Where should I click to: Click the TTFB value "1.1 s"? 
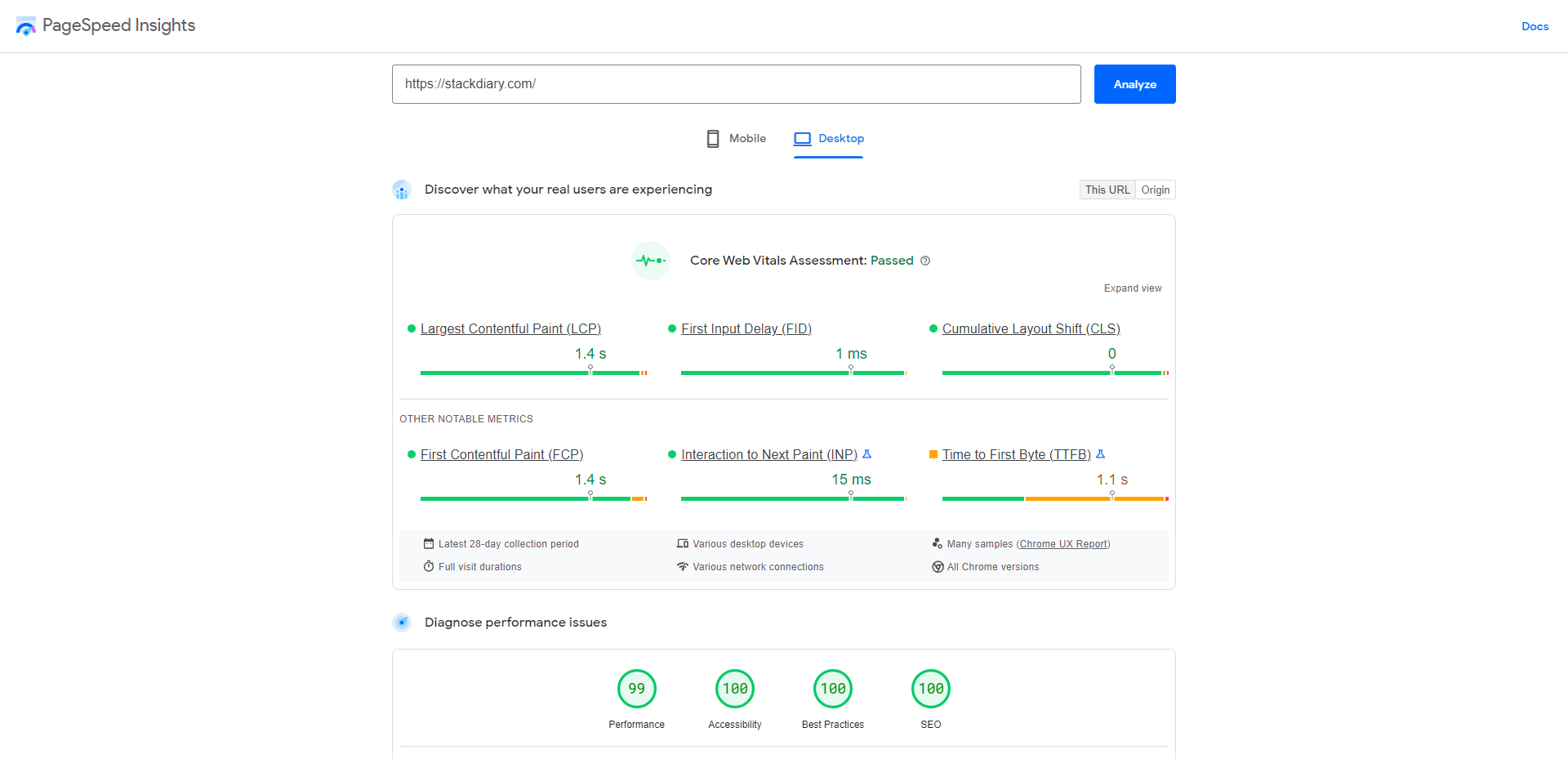(x=1111, y=480)
